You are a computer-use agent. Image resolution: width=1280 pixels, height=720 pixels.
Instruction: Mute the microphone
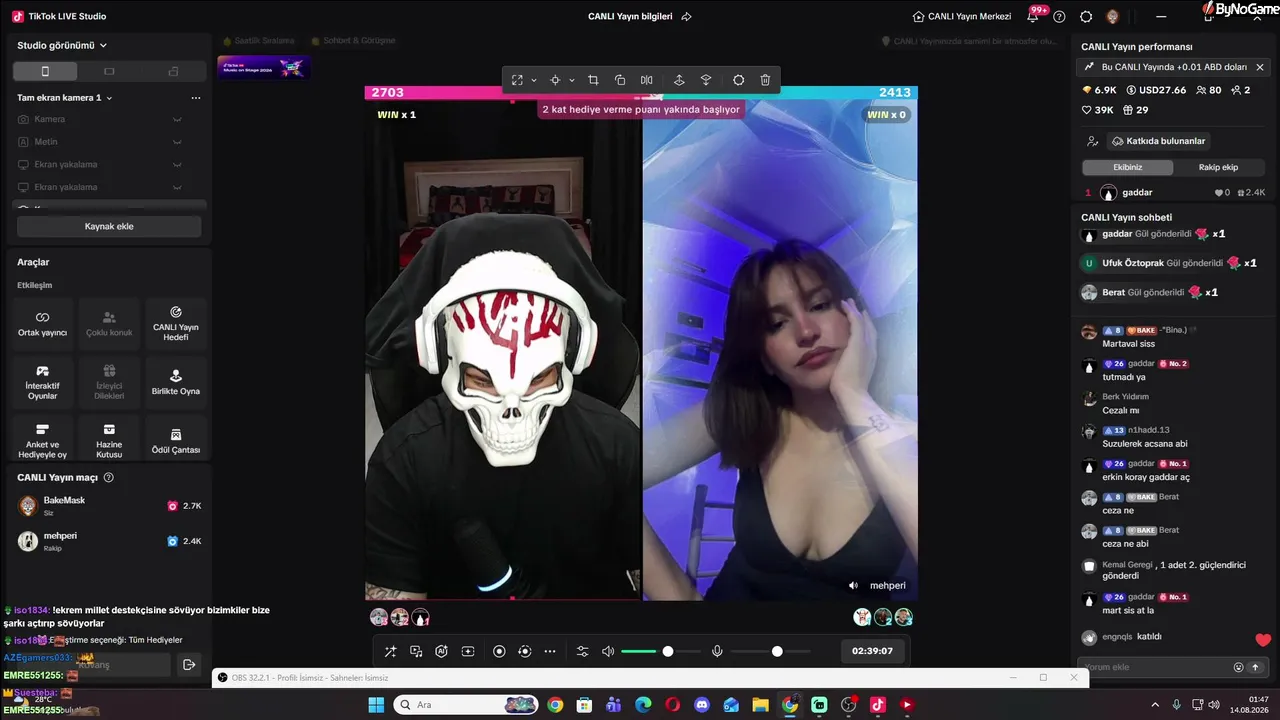click(x=717, y=652)
